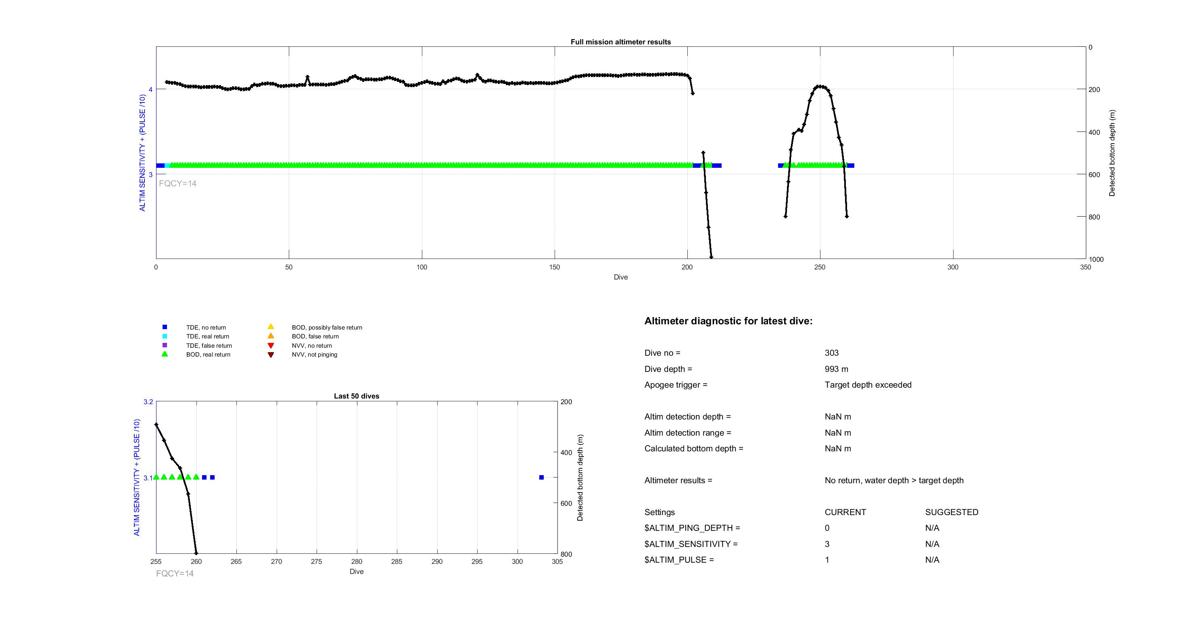Click the blue y-axis tick '3.2' on the Last 50 dives plot
The height and width of the screenshot is (622, 1200).
(x=148, y=402)
